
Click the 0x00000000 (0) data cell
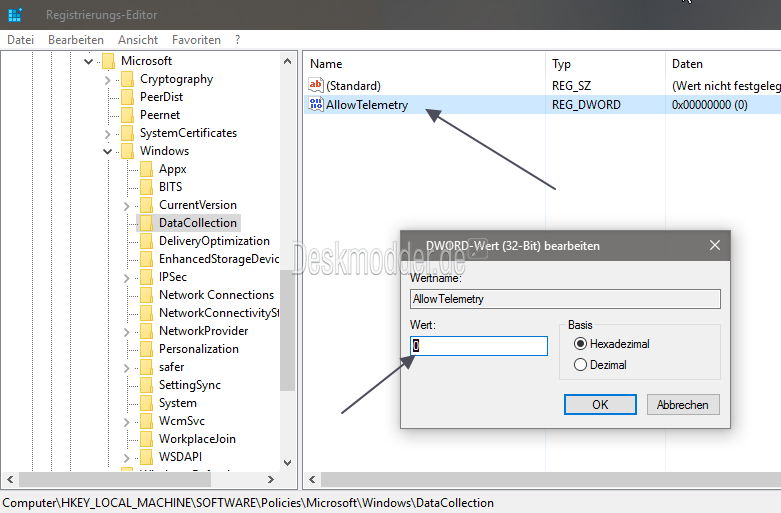[710, 105]
